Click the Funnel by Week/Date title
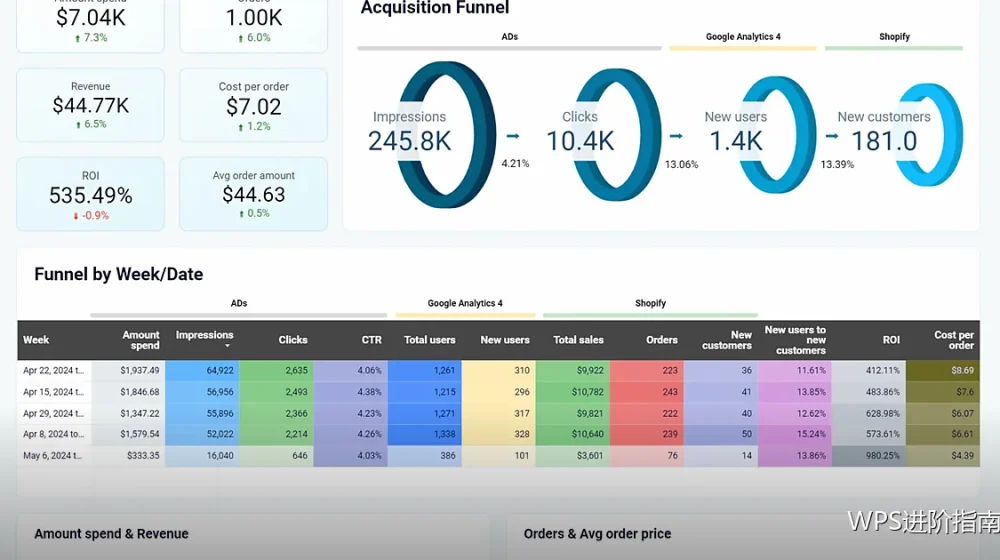 (x=119, y=274)
